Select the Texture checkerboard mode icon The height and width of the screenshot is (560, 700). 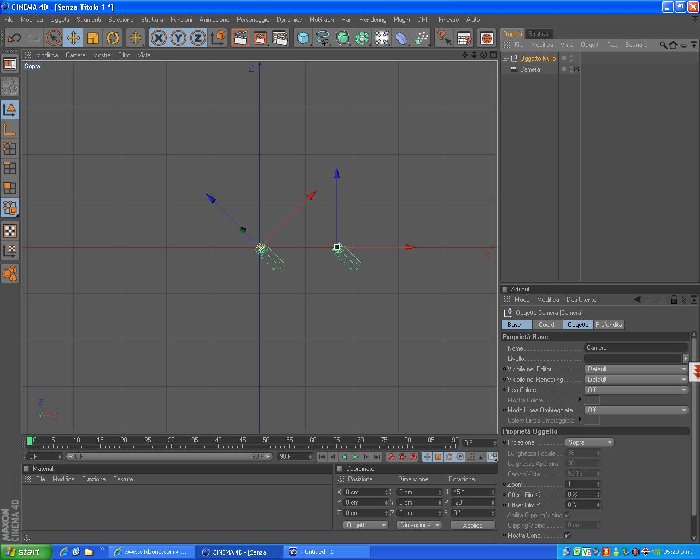tap(9, 231)
